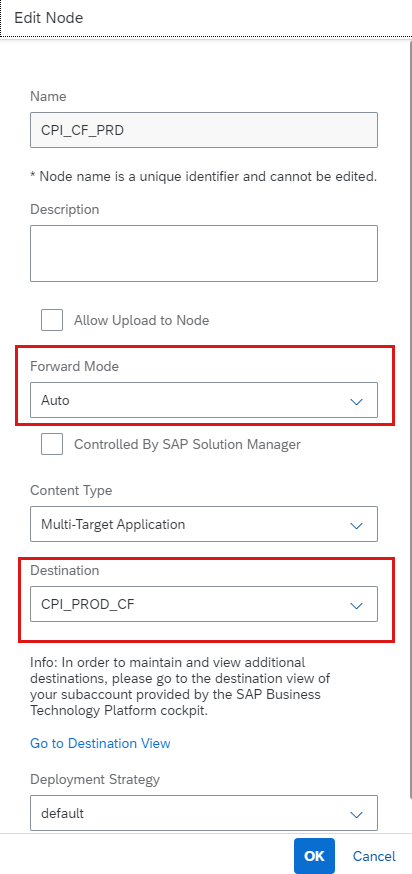Screen dimensions: 412x874
Task: Click the Destination field label
Action: pyautogui.click(x=65, y=570)
